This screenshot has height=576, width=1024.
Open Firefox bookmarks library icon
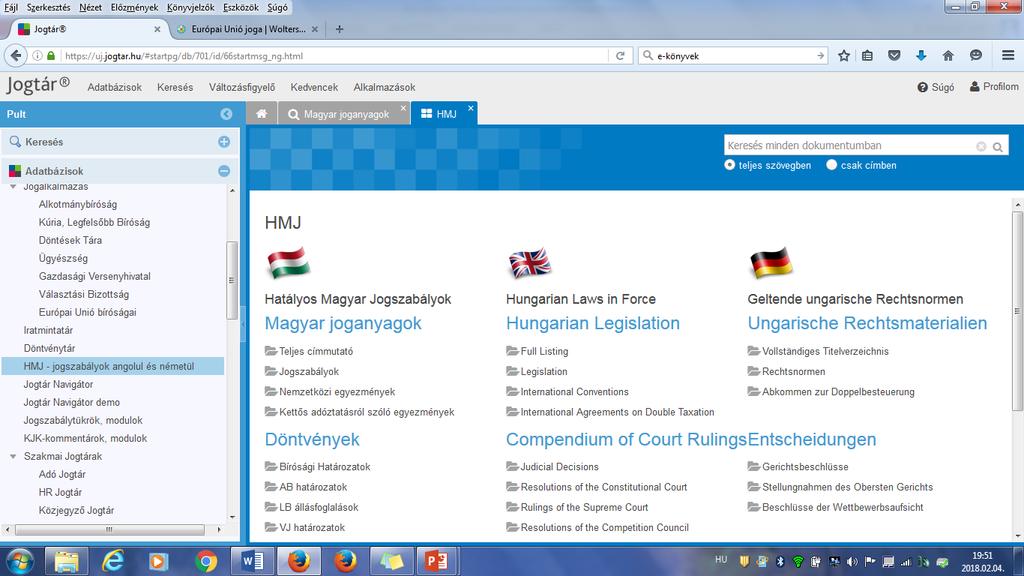(867, 56)
